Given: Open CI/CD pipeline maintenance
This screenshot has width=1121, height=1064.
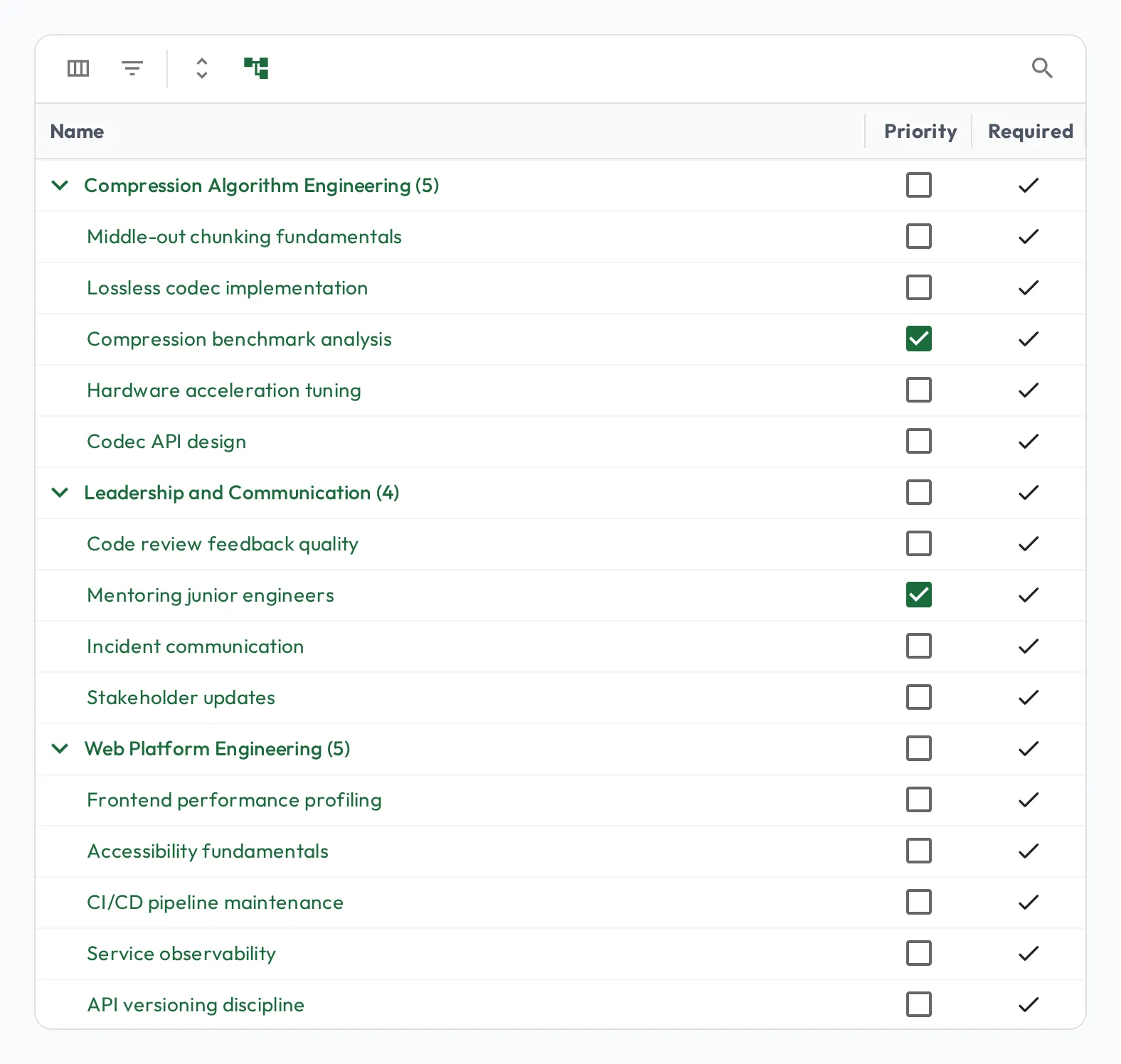Looking at the screenshot, I should (215, 903).
